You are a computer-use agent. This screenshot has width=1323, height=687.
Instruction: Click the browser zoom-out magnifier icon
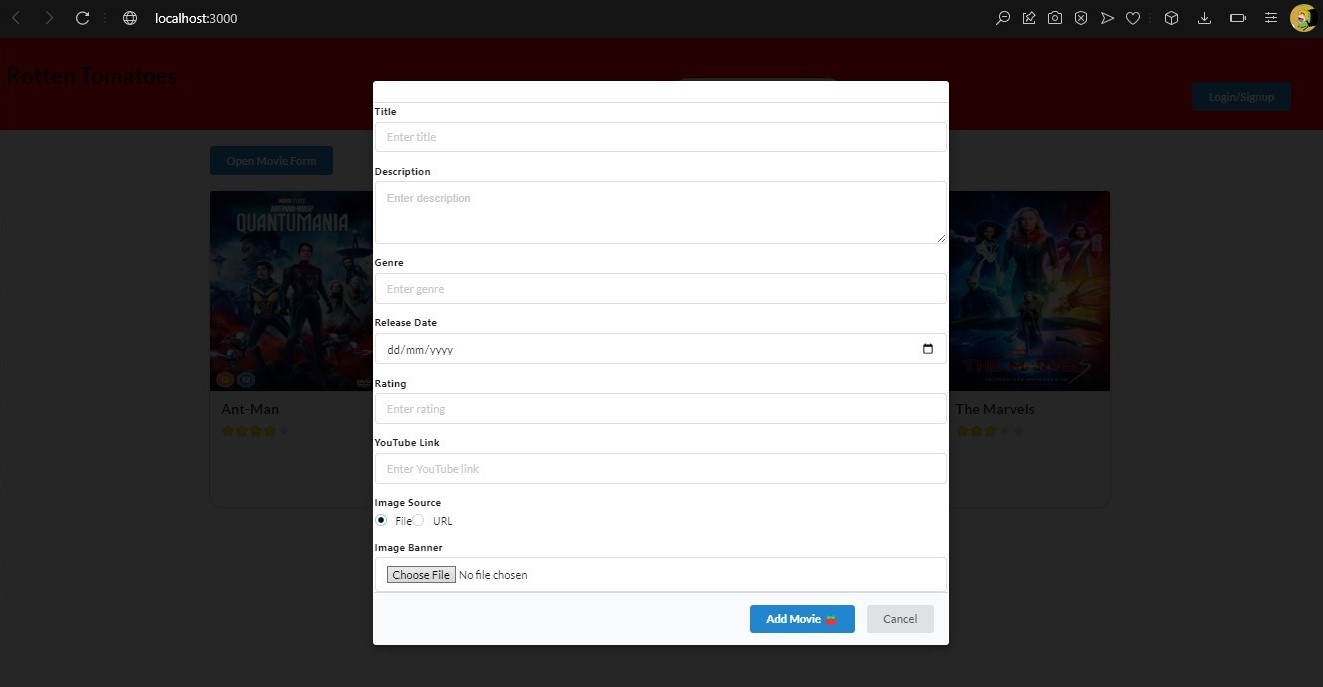pos(1003,18)
